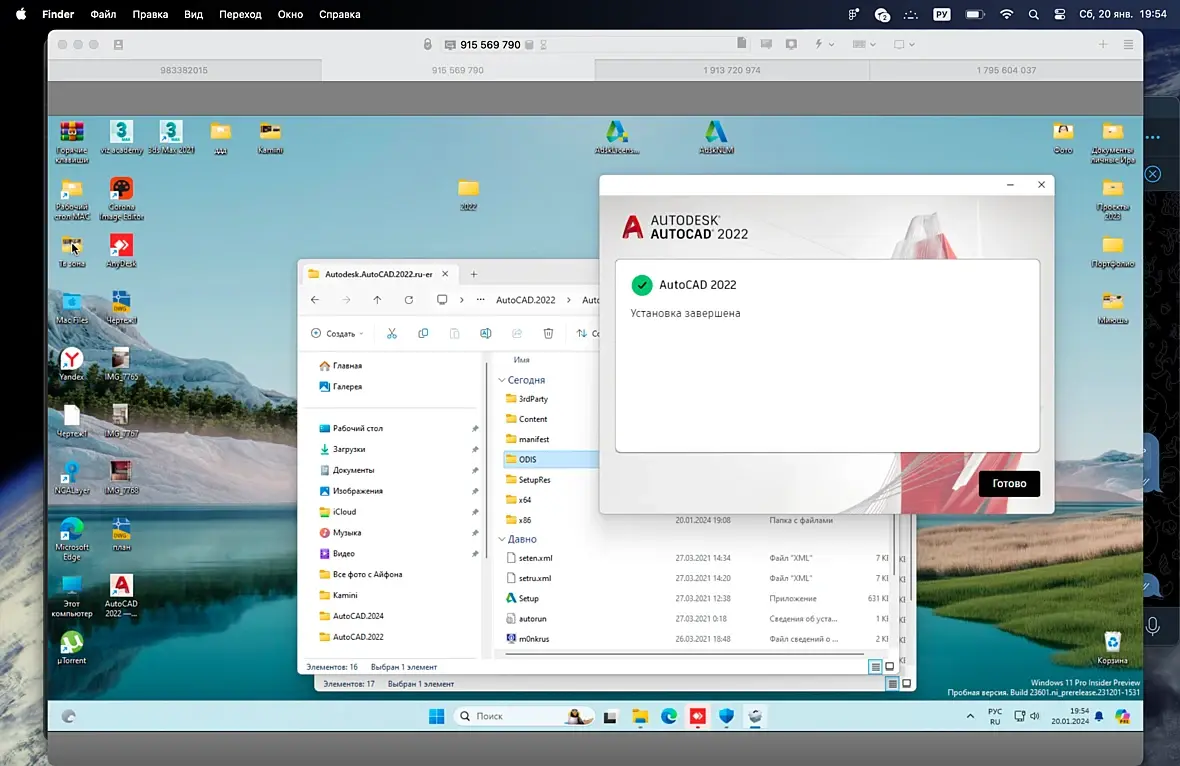The height and width of the screenshot is (766, 1180).
Task: Open Переход menu in macOS menu bar
Action: tap(240, 14)
